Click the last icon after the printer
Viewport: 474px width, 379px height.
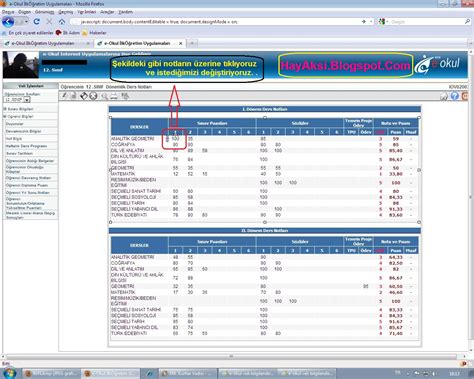click(x=125, y=96)
